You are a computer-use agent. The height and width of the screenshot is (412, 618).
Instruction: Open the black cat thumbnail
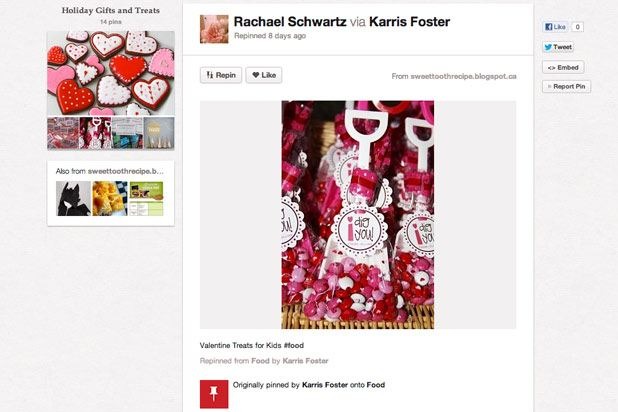click(x=73, y=198)
